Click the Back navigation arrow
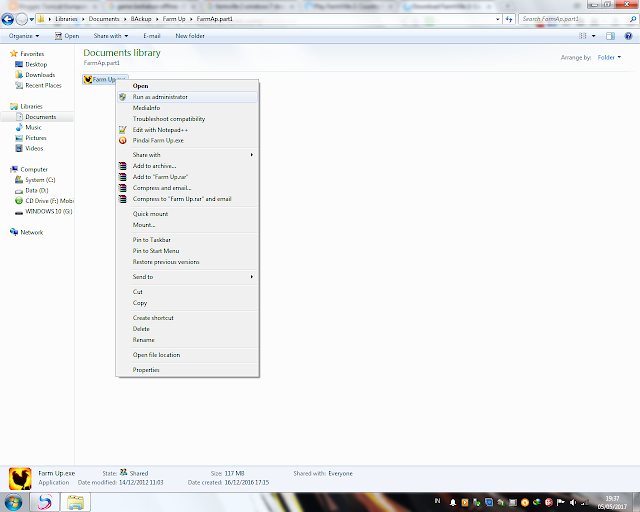The height and width of the screenshot is (512, 640). (x=8, y=19)
